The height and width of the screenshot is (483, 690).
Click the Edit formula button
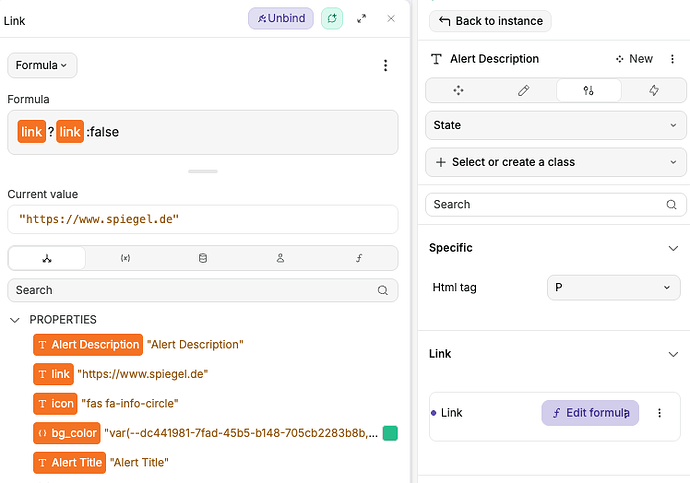[590, 413]
